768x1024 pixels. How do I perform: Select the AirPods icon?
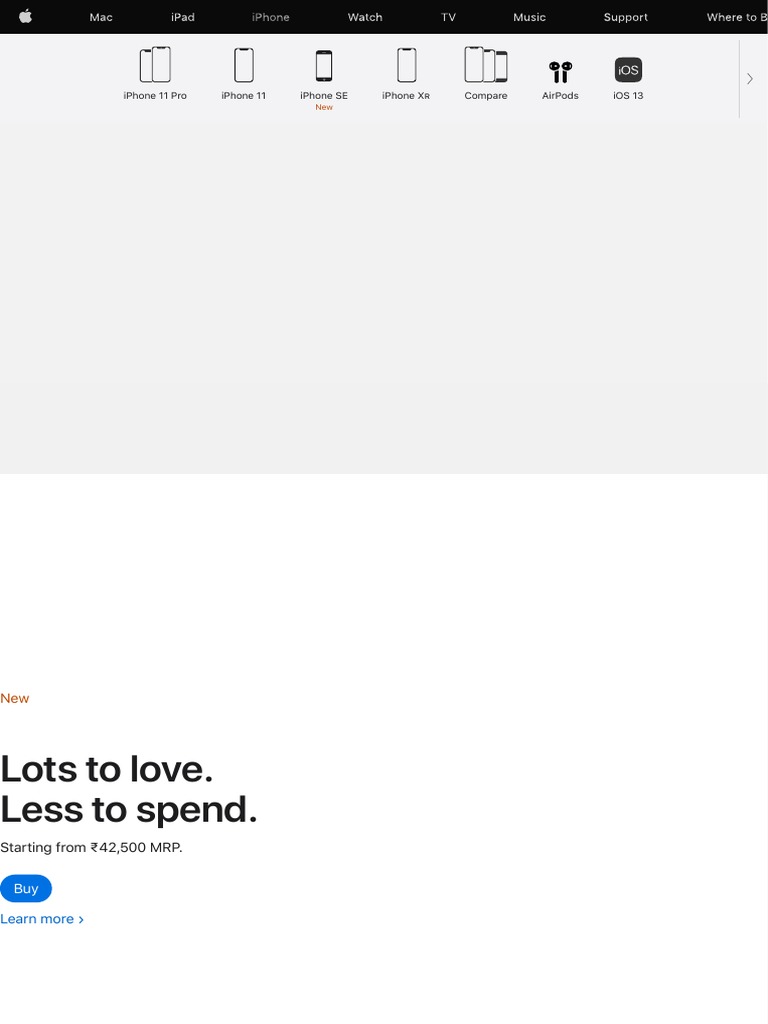(560, 71)
